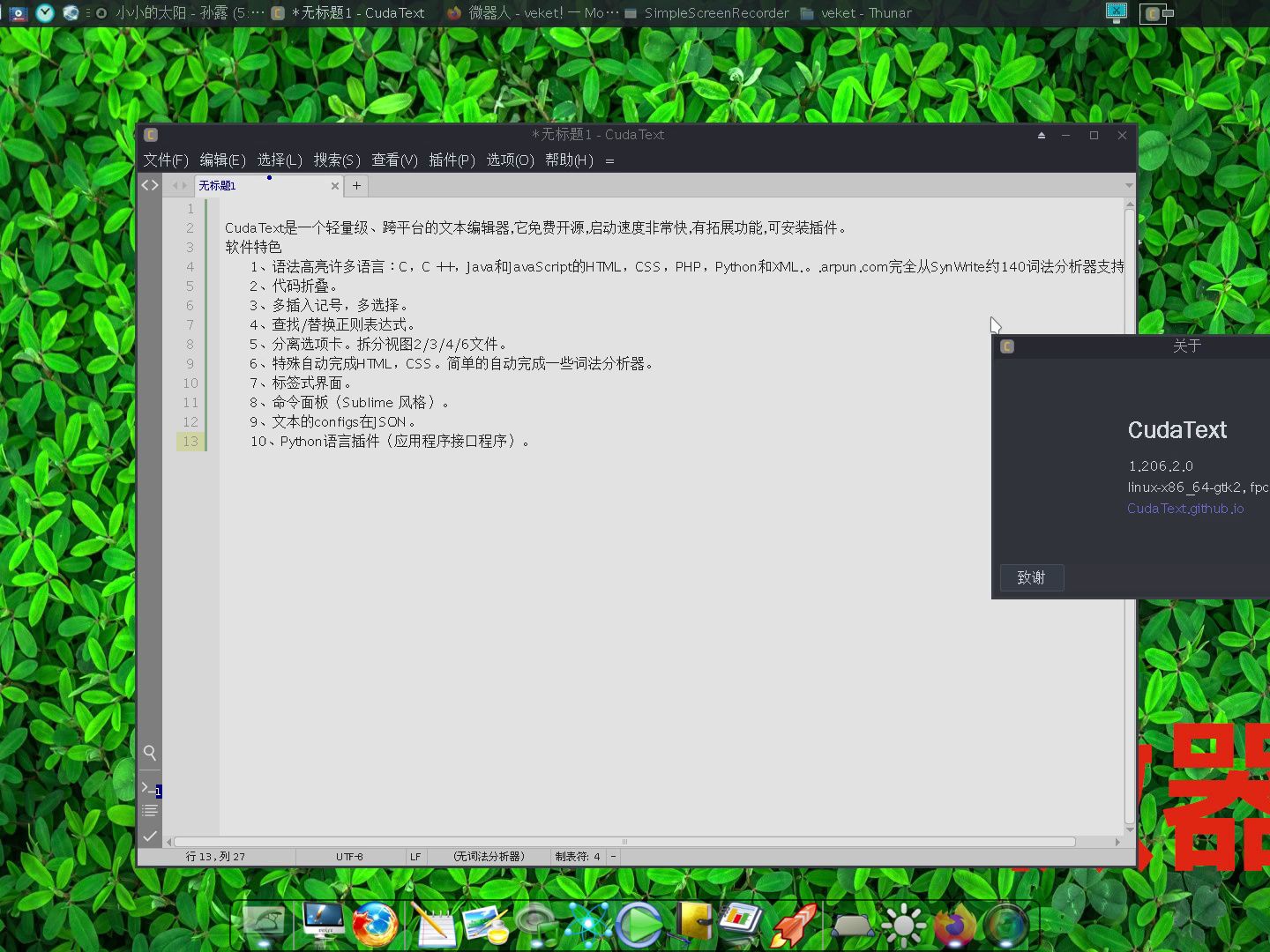Click text line '10、Python语言插件'
1270x952 pixels.
pyautogui.click(x=314, y=441)
